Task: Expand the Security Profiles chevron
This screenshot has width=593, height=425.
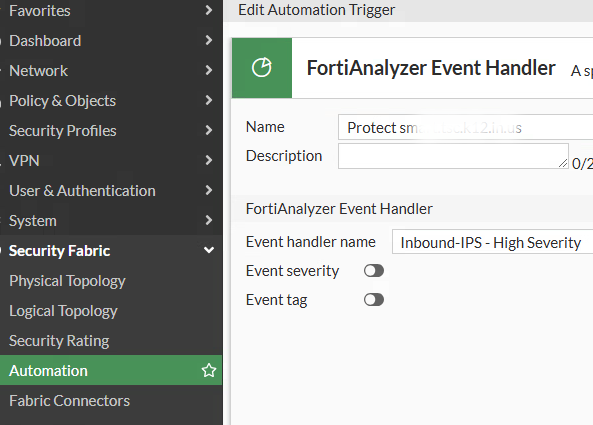Action: point(209,130)
